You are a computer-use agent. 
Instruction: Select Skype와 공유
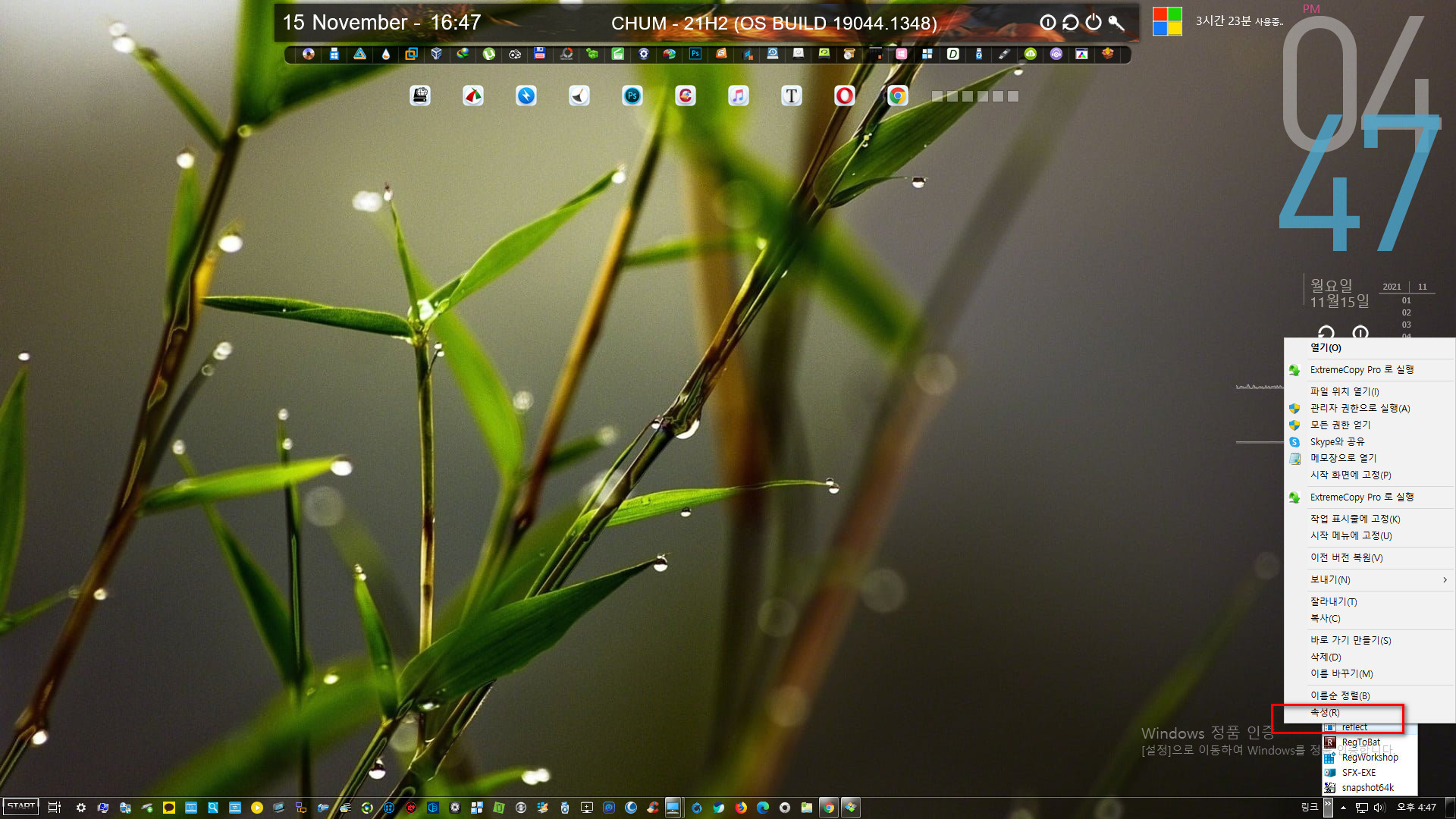(1370, 441)
